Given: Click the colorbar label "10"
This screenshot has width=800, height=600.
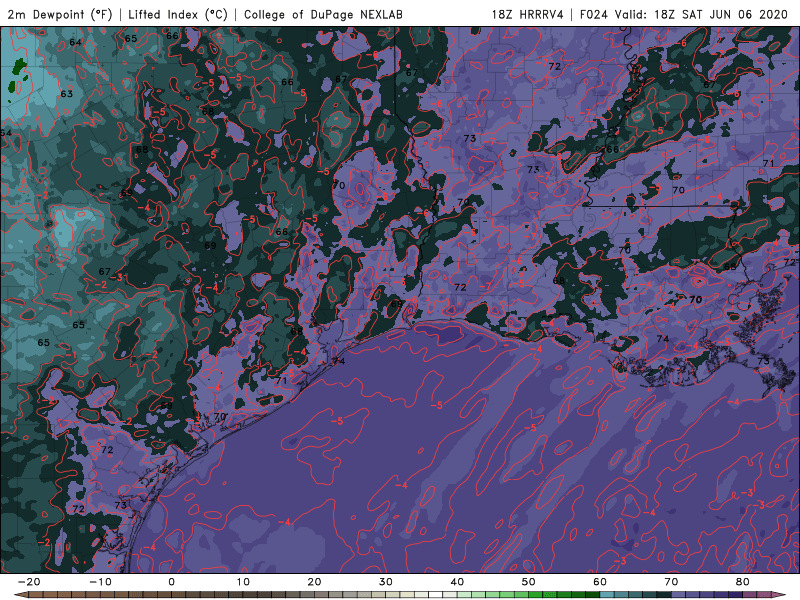Looking at the screenshot, I should [243, 582].
